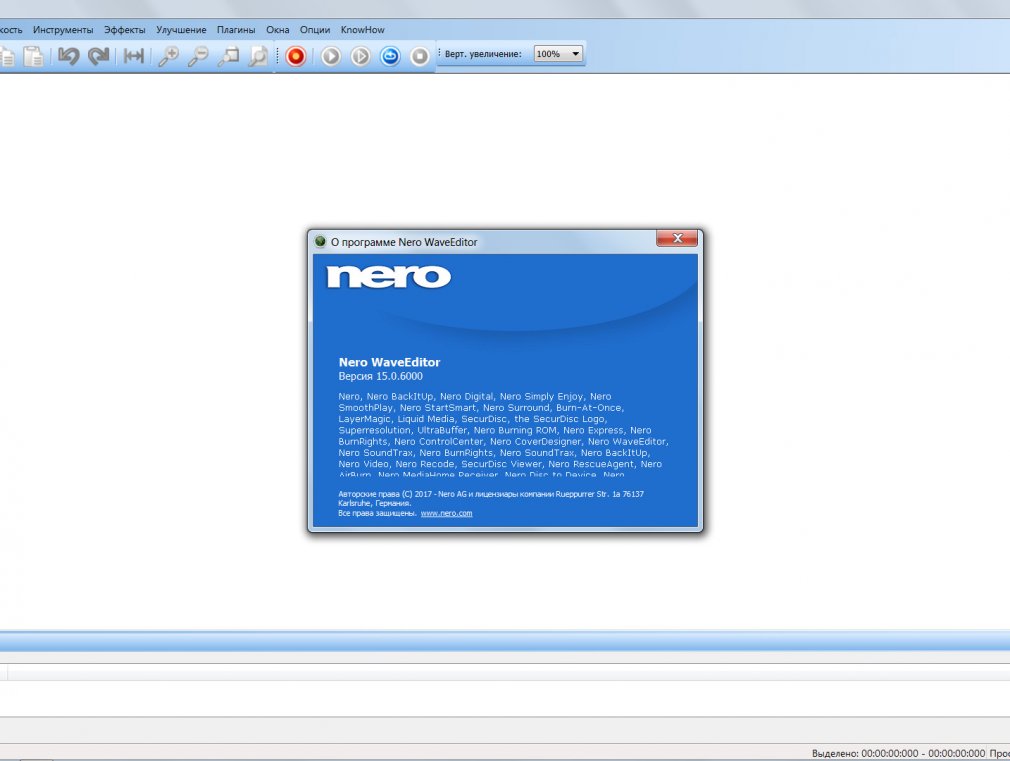Click the Select All icon in toolbar
The image size is (1010, 761).
click(x=133, y=56)
